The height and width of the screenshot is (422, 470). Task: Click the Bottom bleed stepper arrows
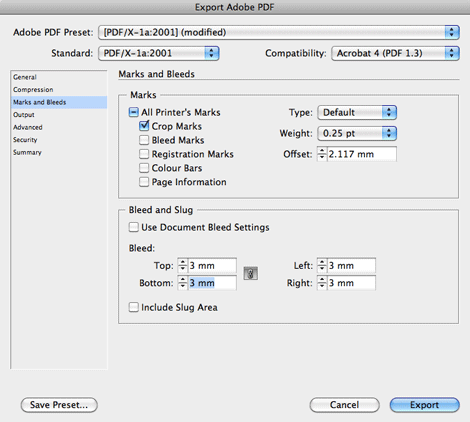pos(183,283)
